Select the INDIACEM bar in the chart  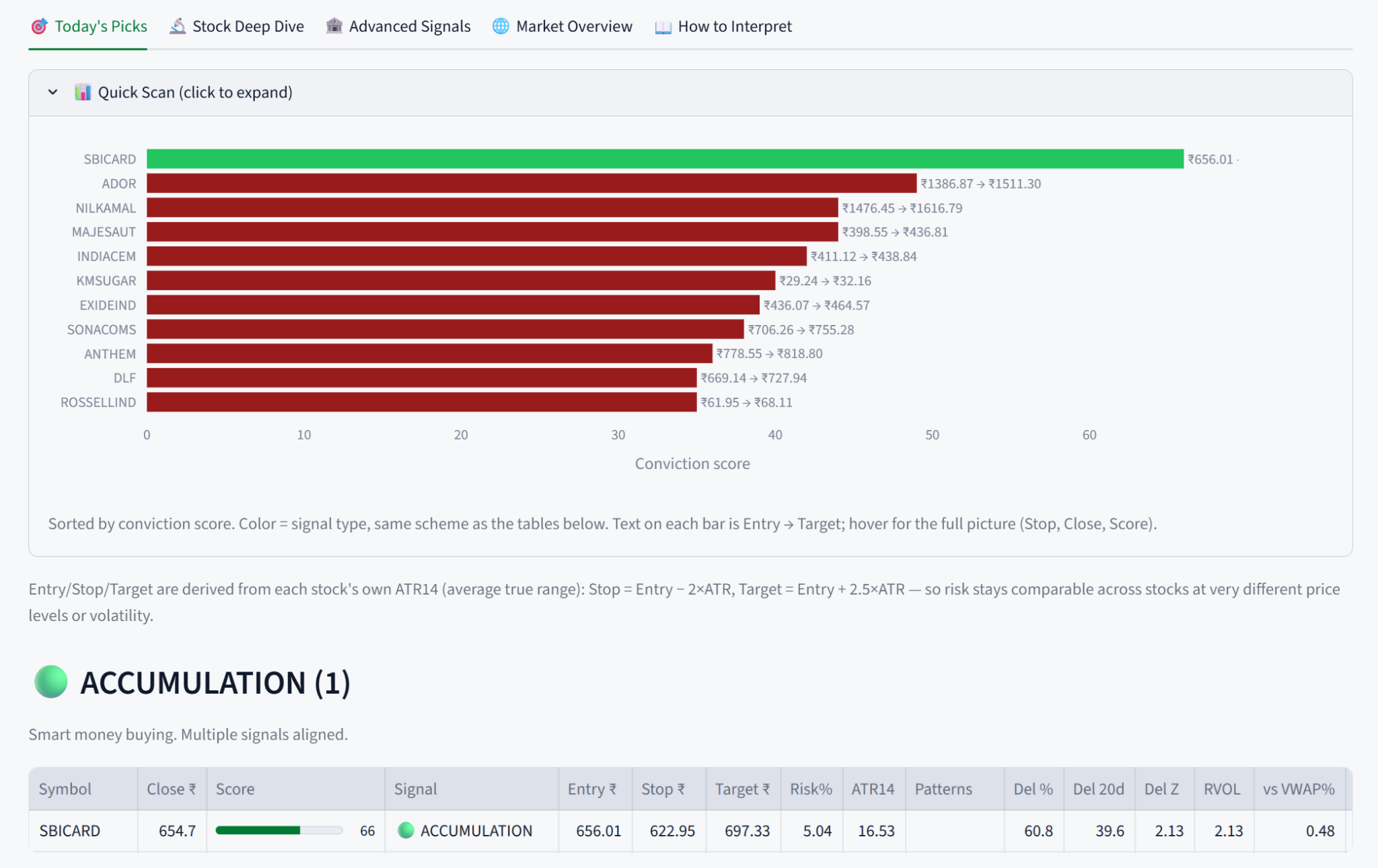pos(476,256)
